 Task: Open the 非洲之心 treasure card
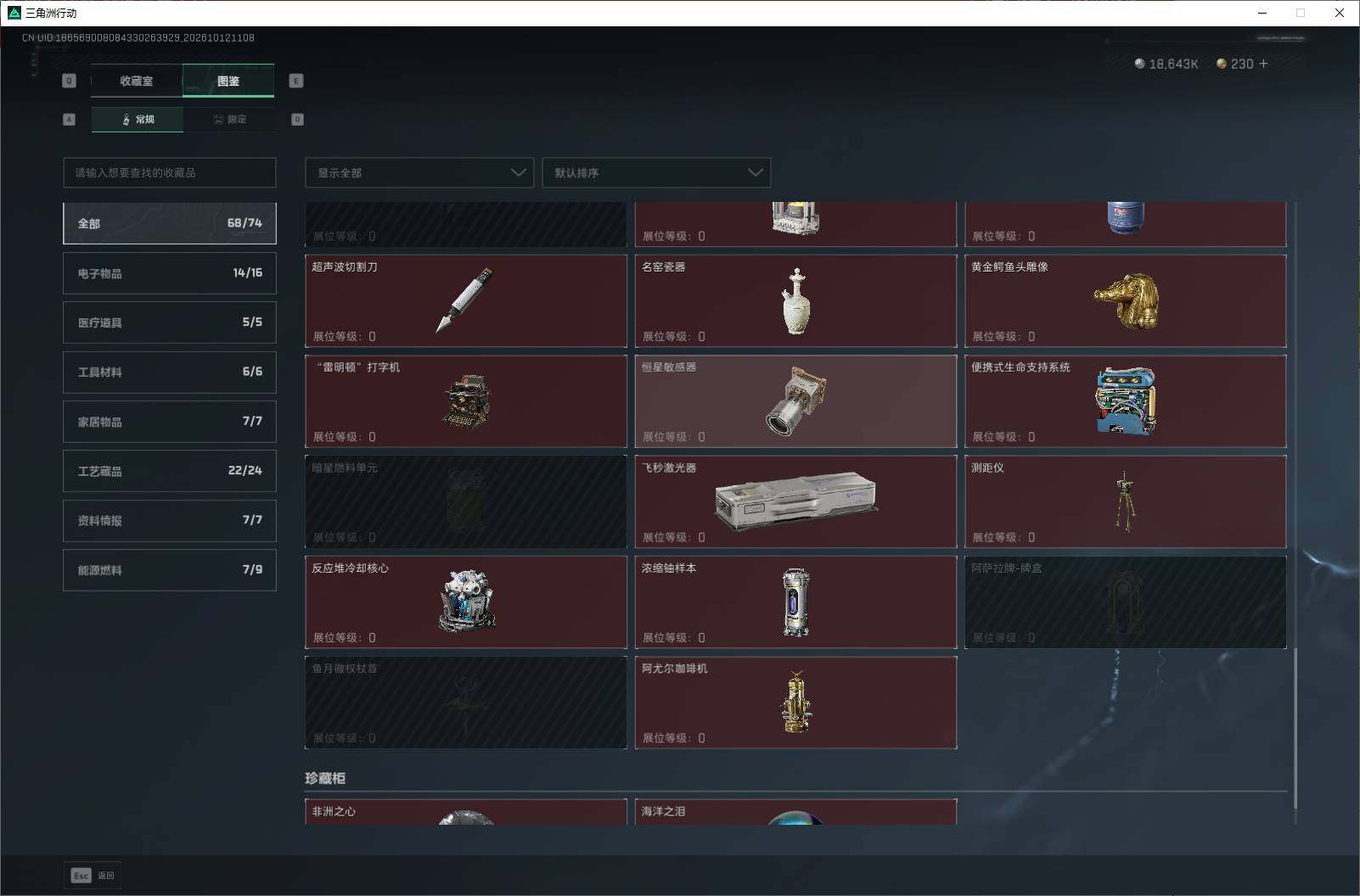466,812
